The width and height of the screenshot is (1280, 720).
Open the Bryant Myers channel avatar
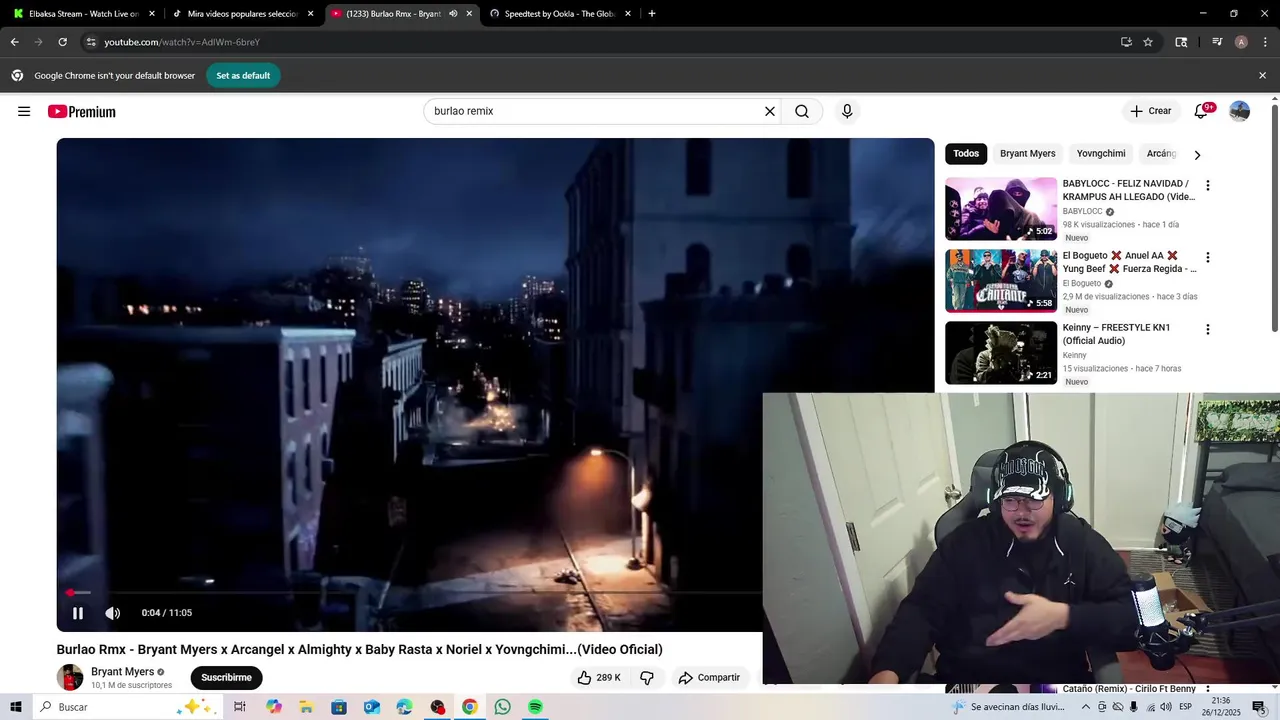pos(70,677)
